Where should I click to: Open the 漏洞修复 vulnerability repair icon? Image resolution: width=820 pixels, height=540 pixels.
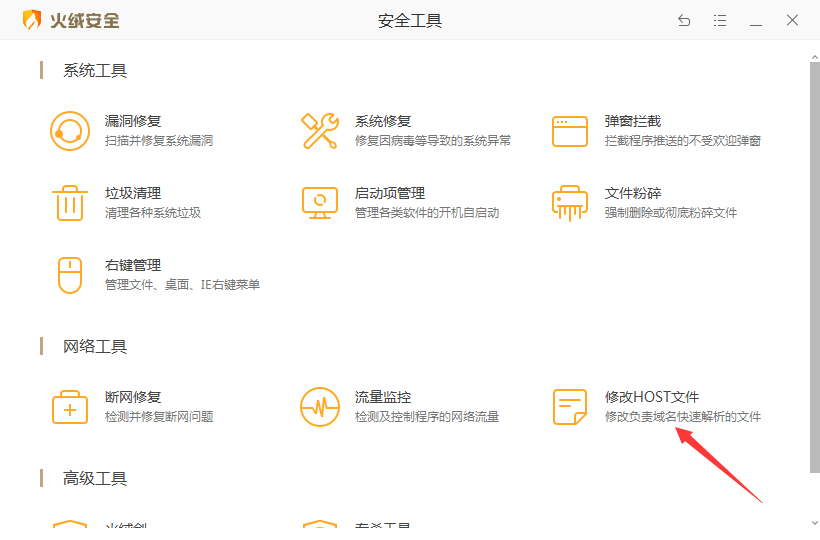[x=70, y=131]
